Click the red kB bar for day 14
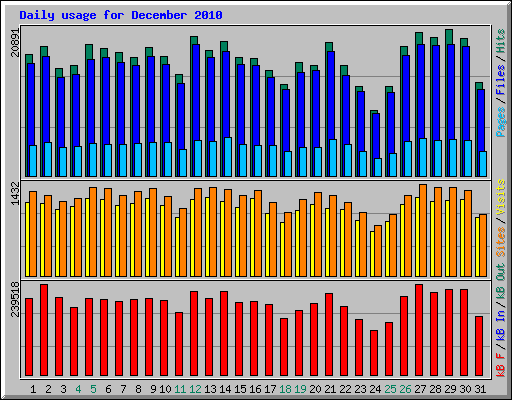 pos(224,334)
